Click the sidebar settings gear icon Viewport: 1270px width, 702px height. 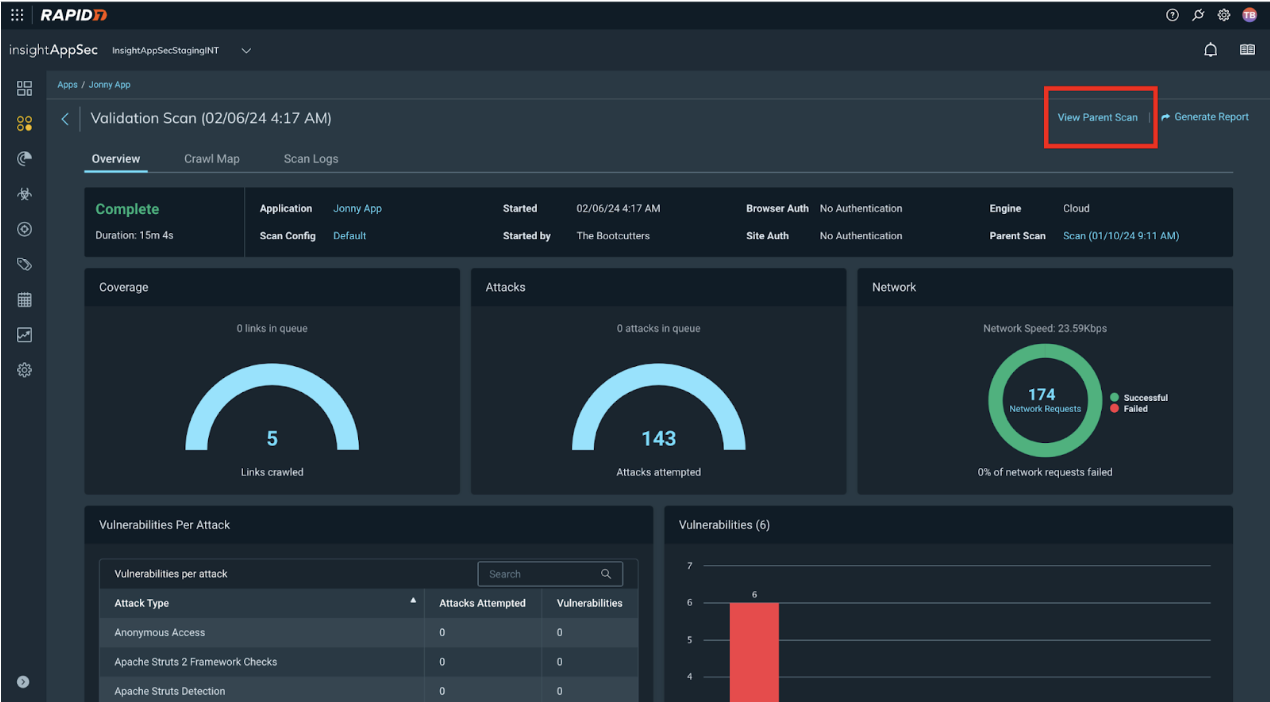click(25, 370)
